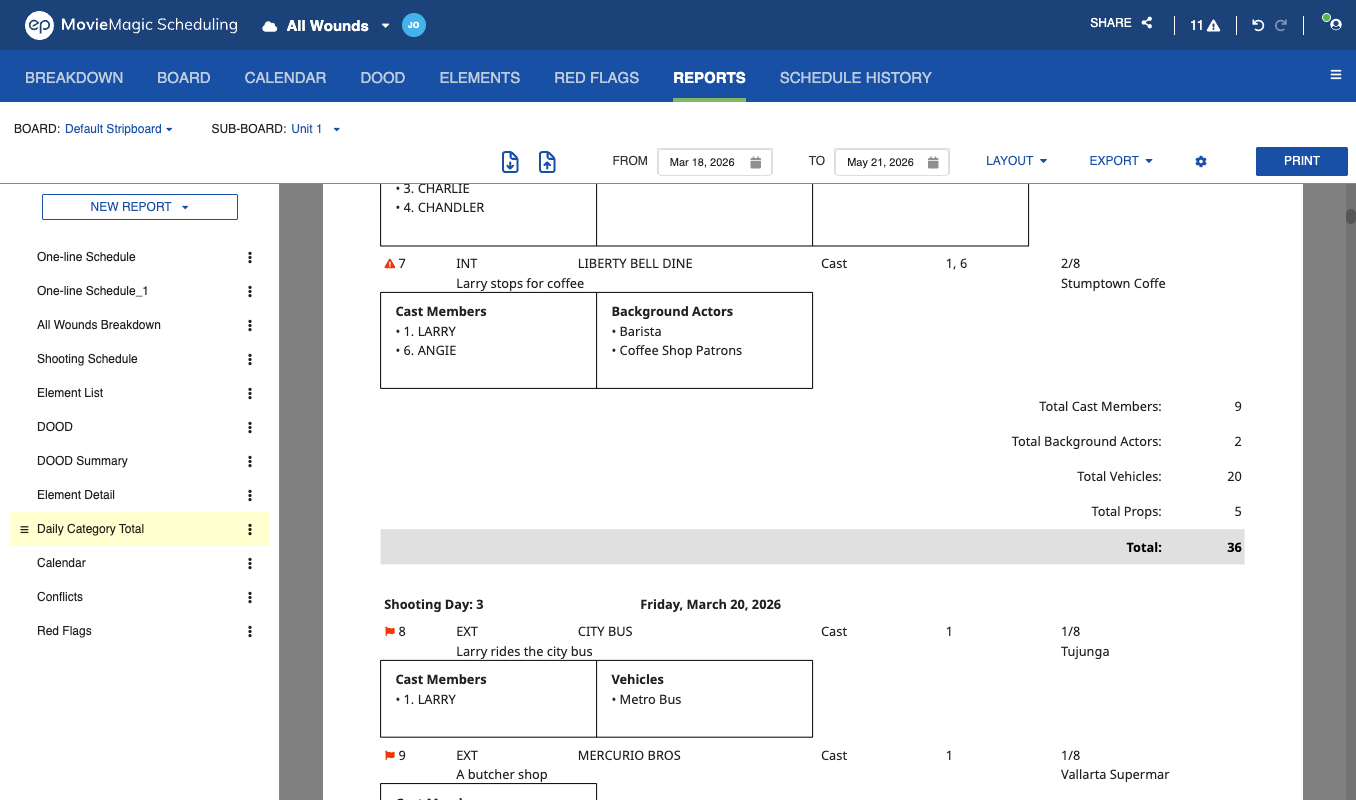Image resolution: width=1356 pixels, height=800 pixels.
Task: Click the export report file icon
Action: click(x=547, y=162)
